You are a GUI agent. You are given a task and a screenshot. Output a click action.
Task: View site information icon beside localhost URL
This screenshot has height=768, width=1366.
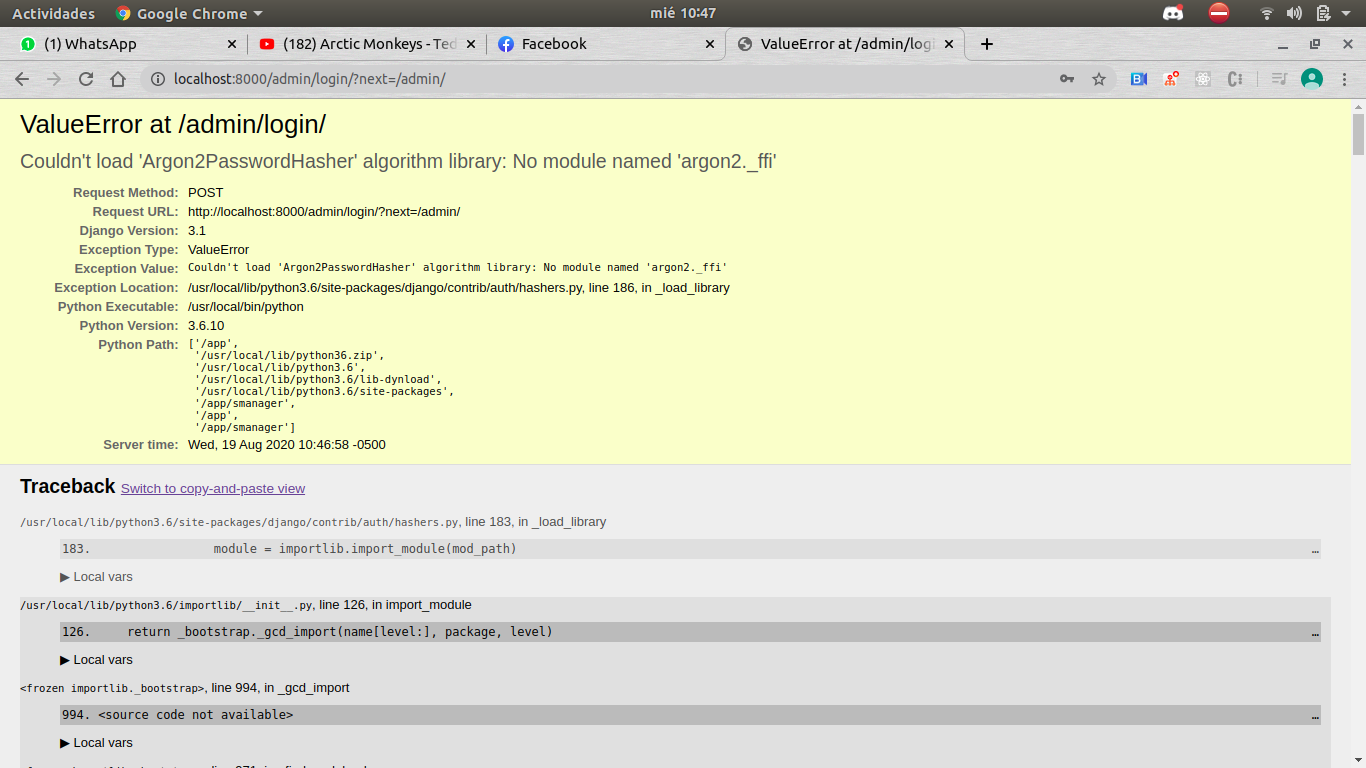click(158, 79)
